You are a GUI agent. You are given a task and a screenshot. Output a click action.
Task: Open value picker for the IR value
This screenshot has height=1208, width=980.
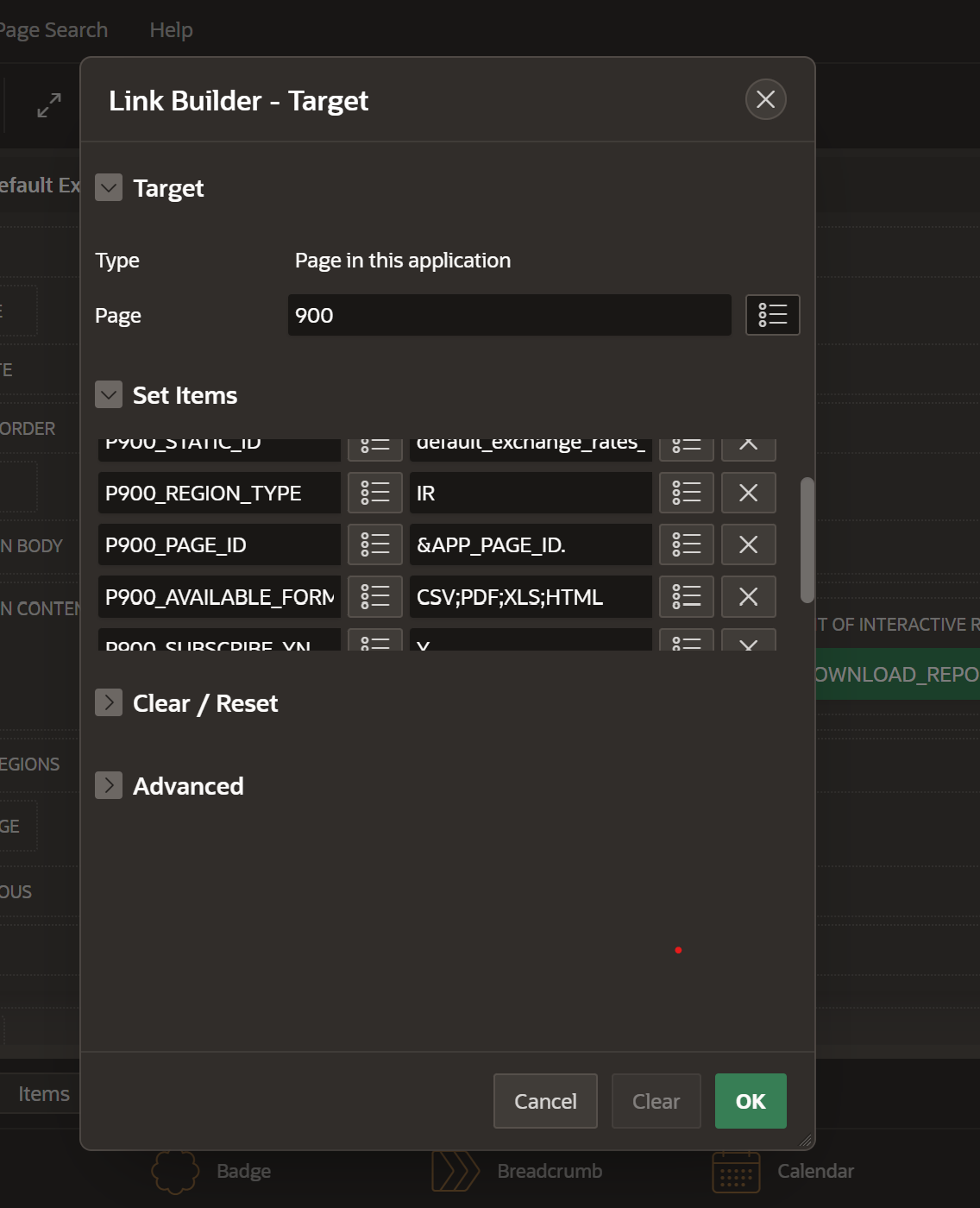(686, 493)
